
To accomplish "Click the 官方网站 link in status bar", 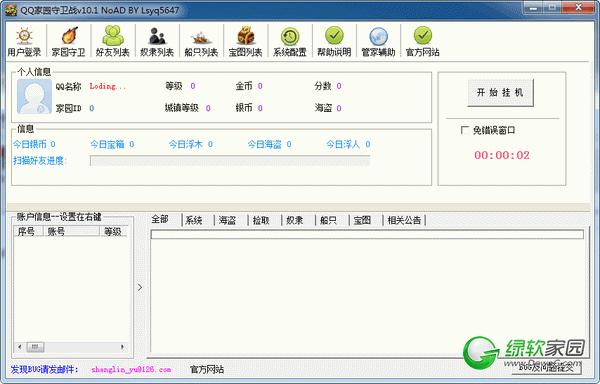I will [207, 369].
